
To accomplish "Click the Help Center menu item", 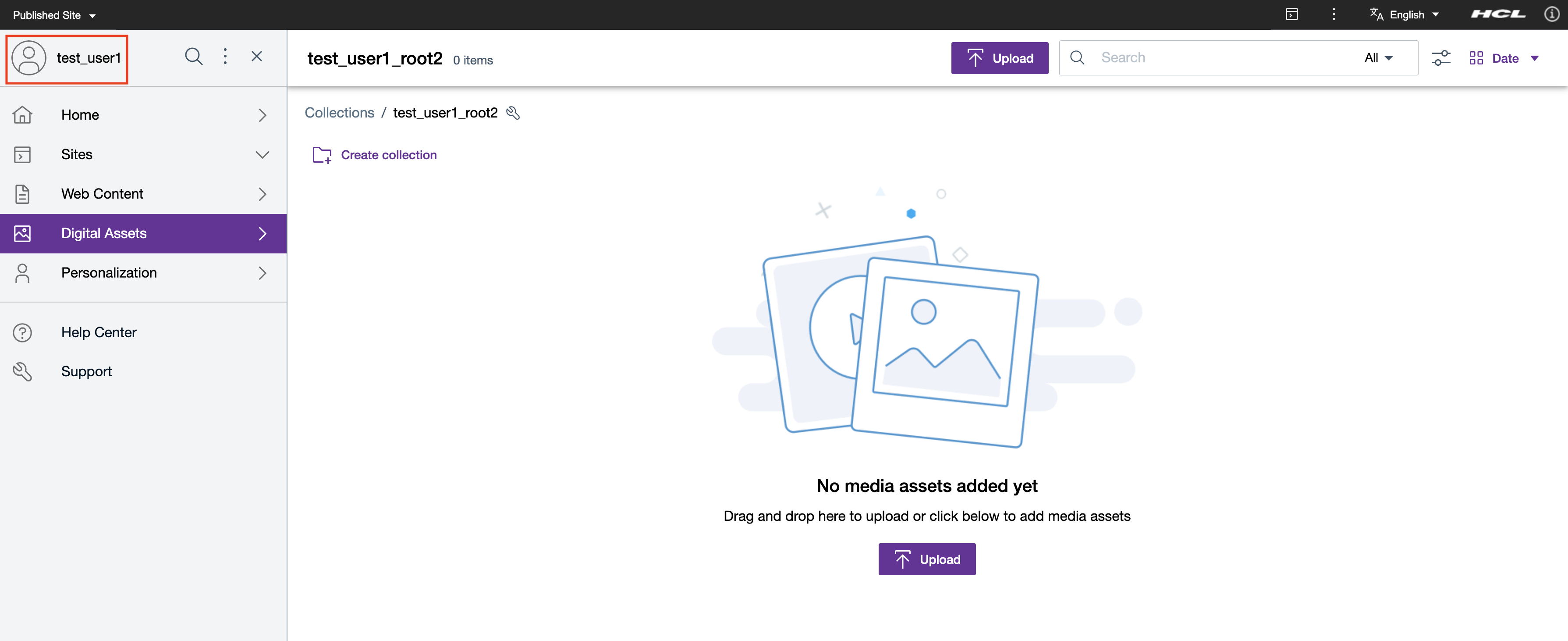I will tap(99, 332).
